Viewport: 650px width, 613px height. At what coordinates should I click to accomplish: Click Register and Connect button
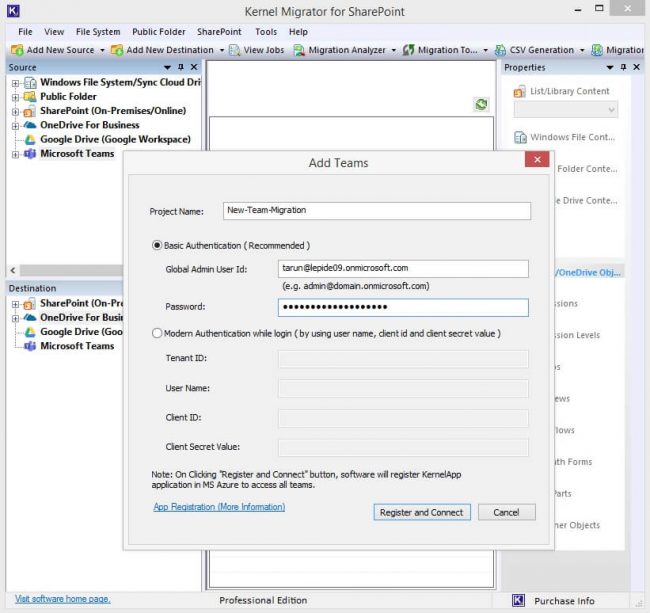click(422, 512)
